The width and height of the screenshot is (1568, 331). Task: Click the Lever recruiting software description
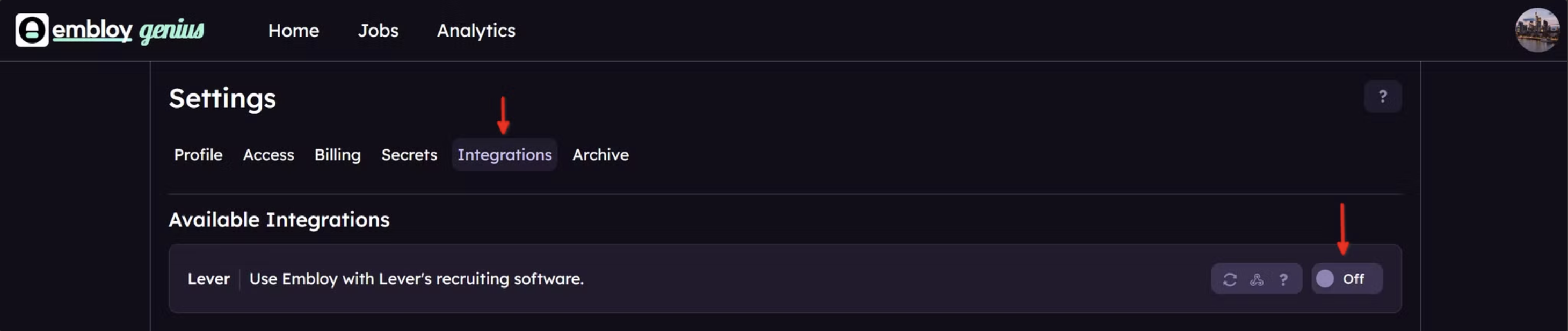coord(416,279)
